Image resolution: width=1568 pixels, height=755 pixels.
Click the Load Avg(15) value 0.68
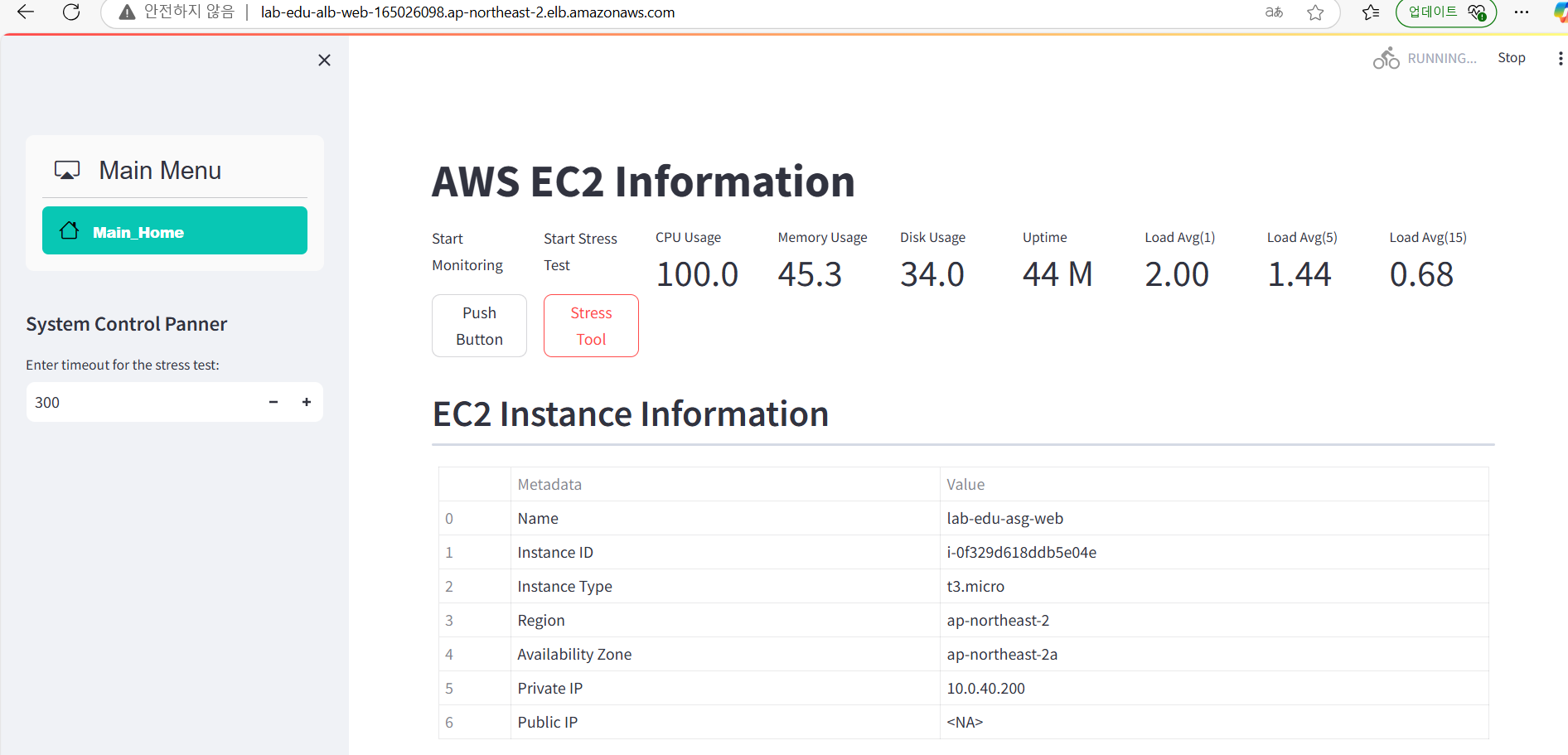(1421, 274)
